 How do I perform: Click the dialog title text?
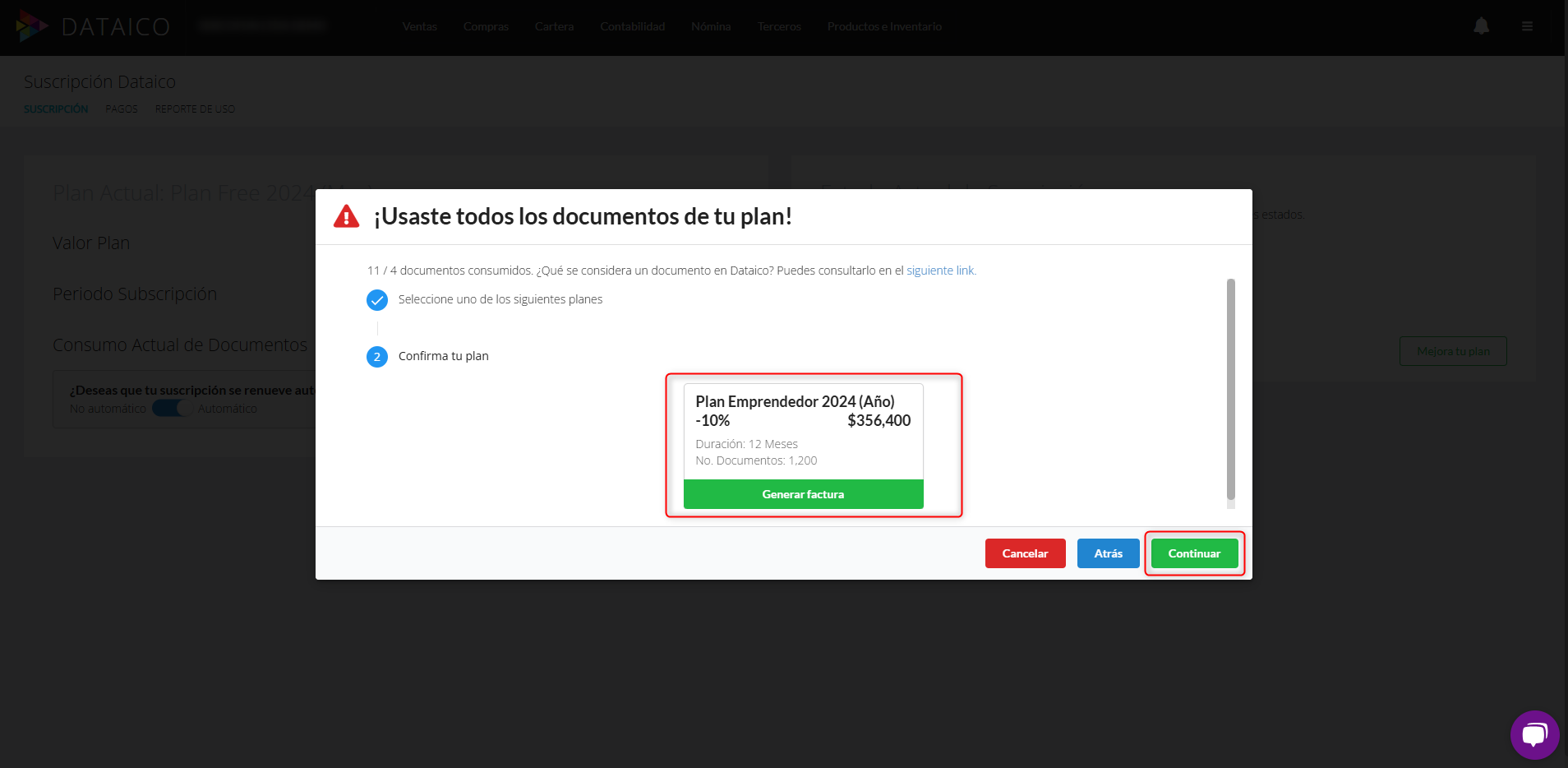pyautogui.click(x=583, y=216)
